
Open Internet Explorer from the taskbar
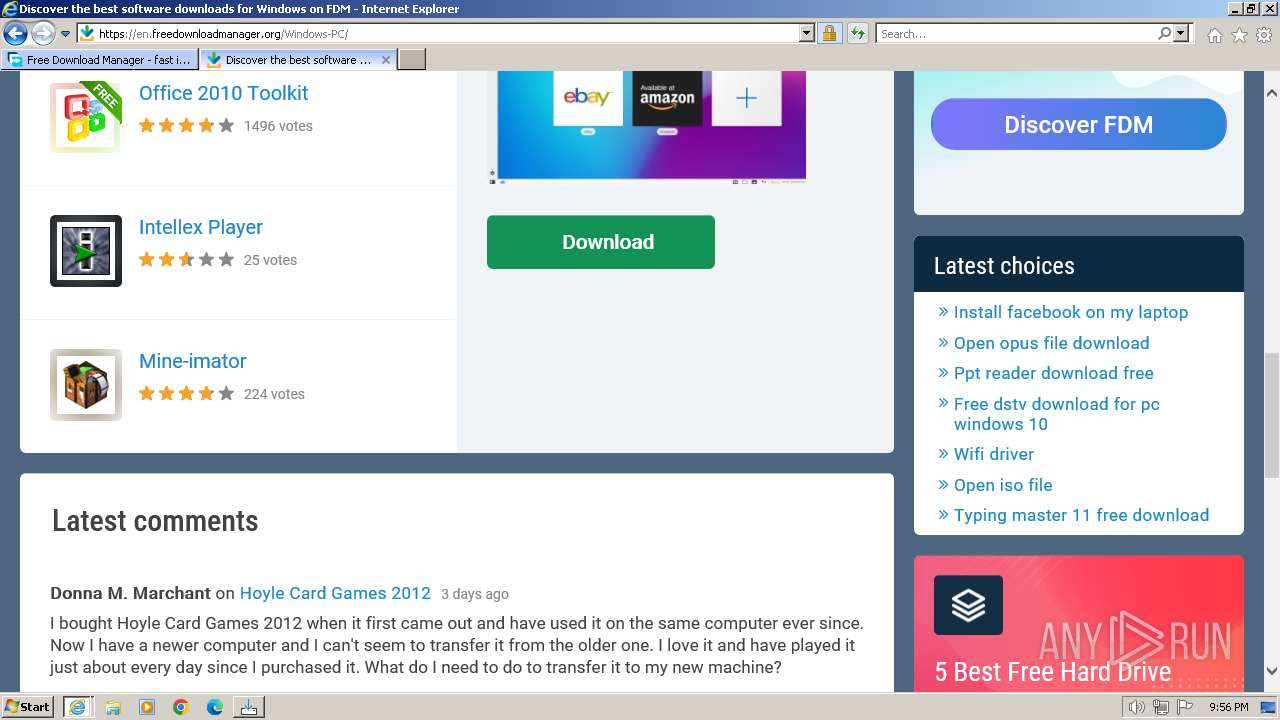click(x=77, y=707)
